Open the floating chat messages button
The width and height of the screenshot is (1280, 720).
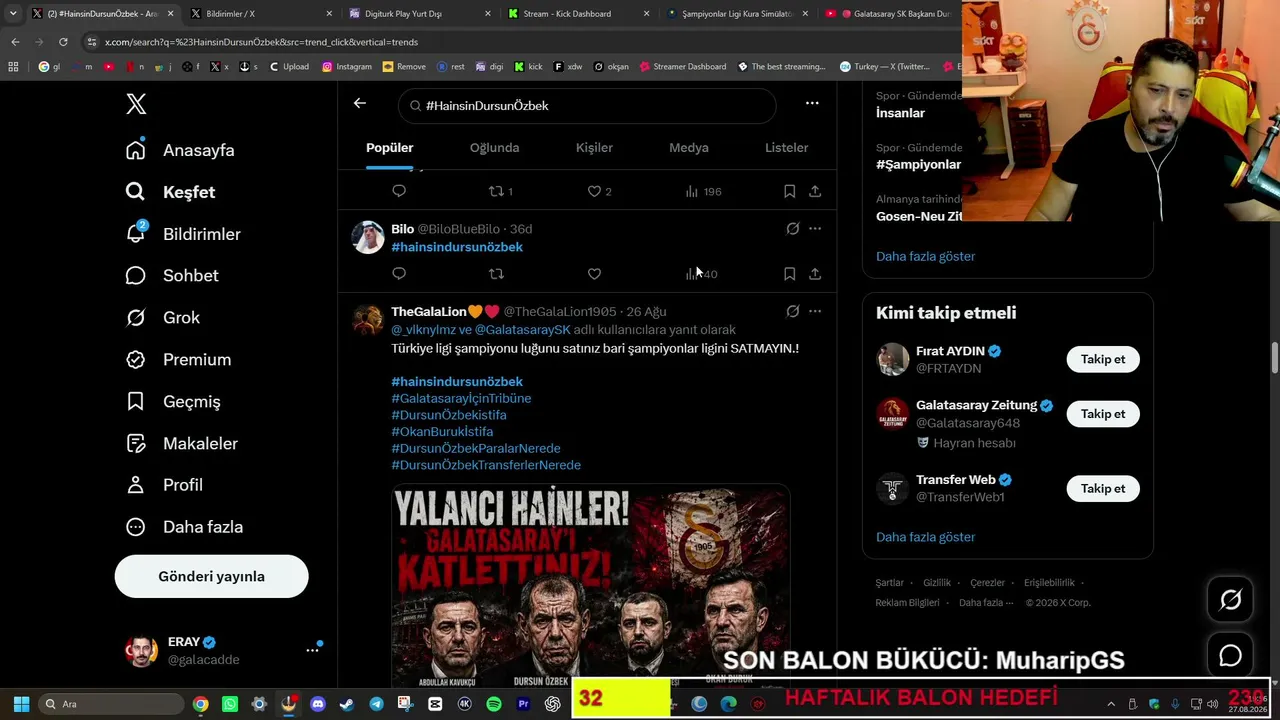tap(1230, 656)
